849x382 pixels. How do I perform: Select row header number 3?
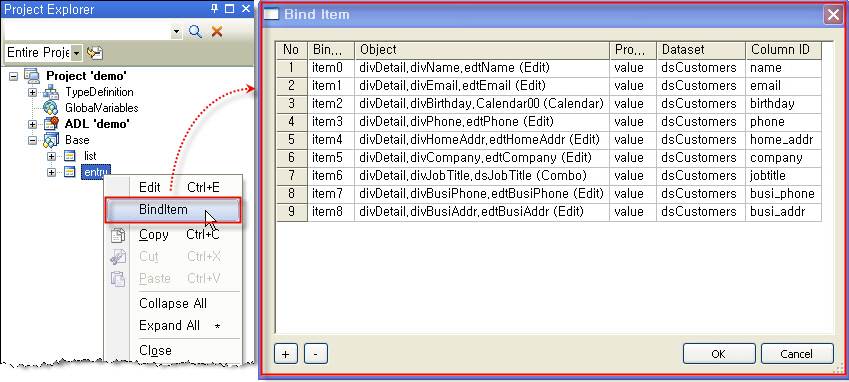(291, 104)
